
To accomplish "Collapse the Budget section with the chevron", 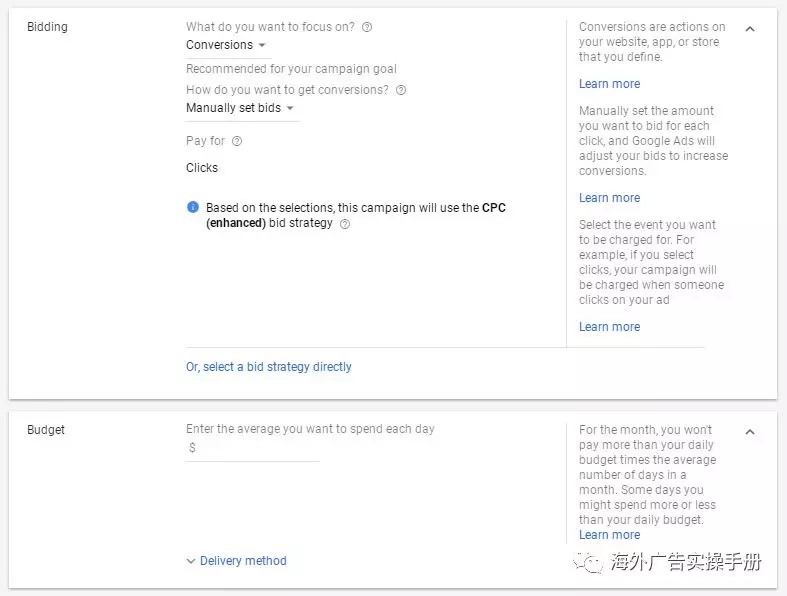I will point(750,432).
